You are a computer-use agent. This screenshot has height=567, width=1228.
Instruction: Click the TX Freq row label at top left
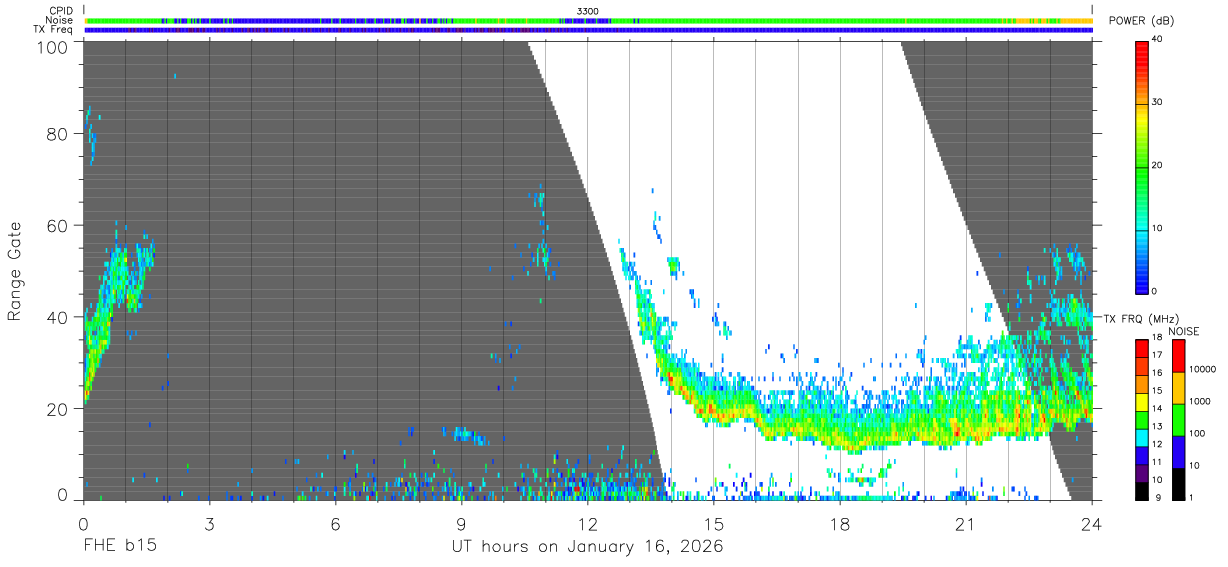point(53,30)
